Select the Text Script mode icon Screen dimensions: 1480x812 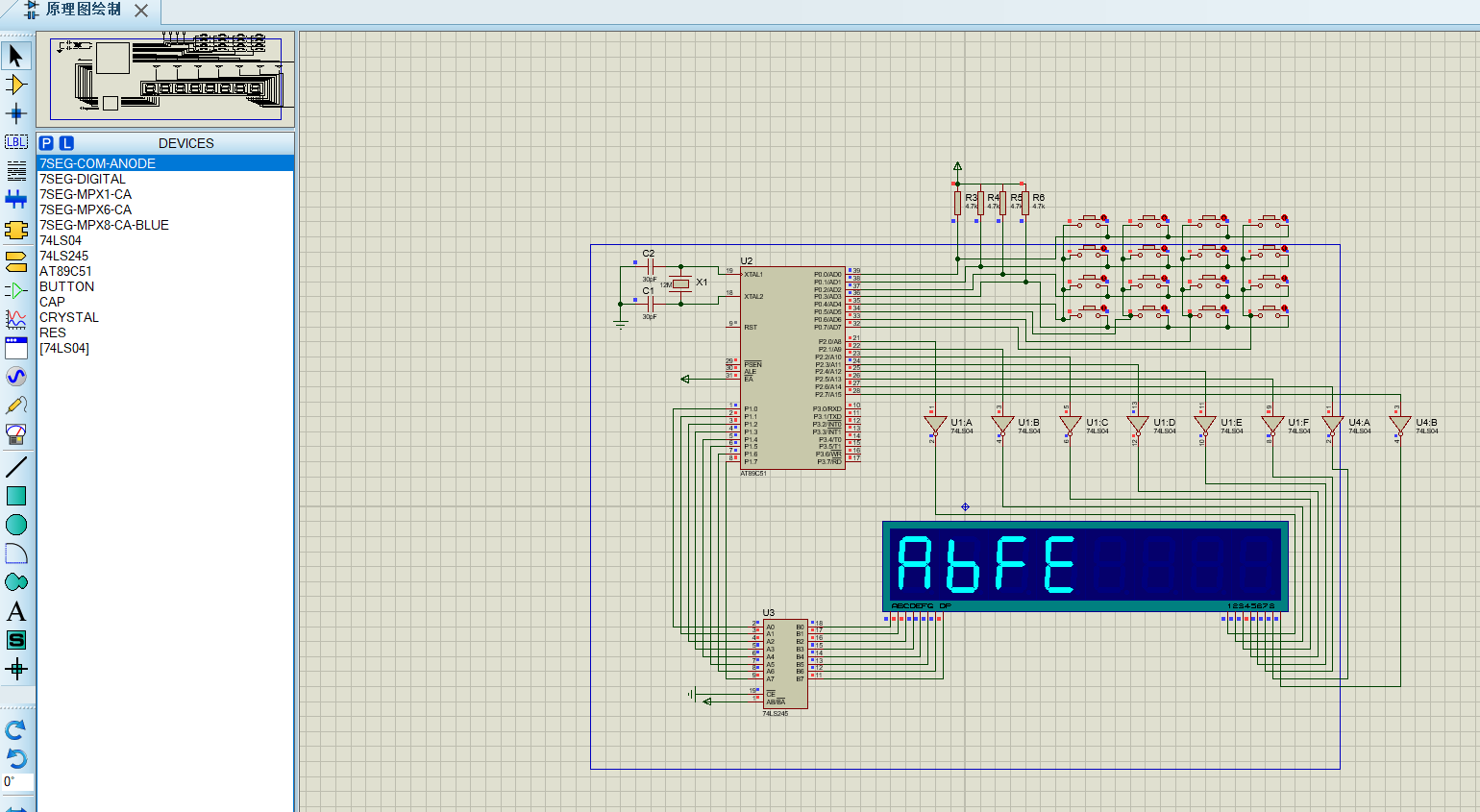pyautogui.click(x=15, y=170)
